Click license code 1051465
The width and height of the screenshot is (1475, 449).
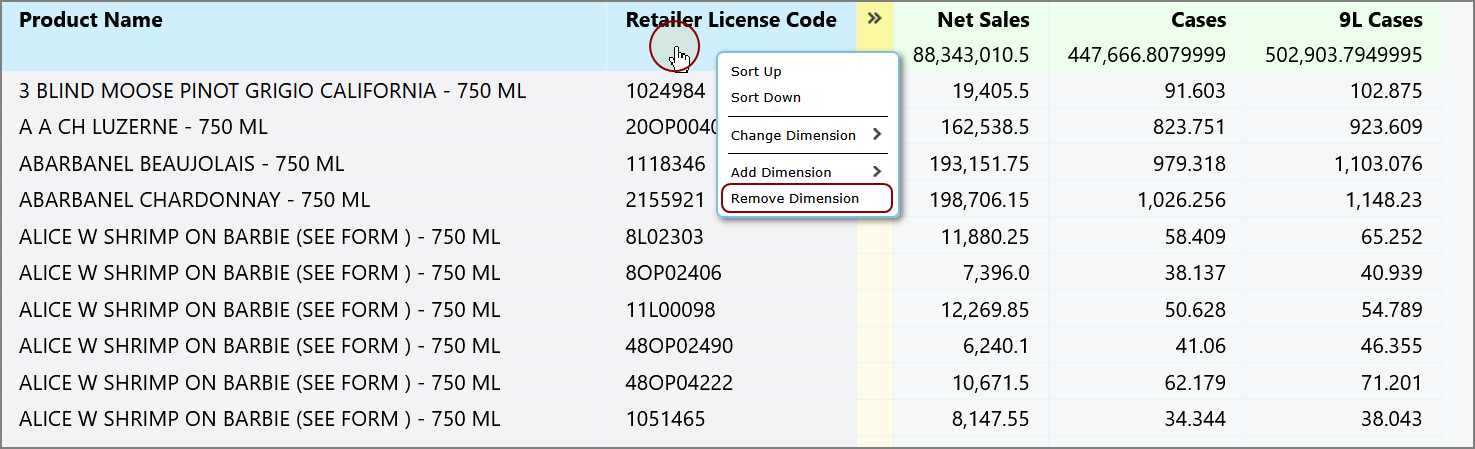pos(666,419)
